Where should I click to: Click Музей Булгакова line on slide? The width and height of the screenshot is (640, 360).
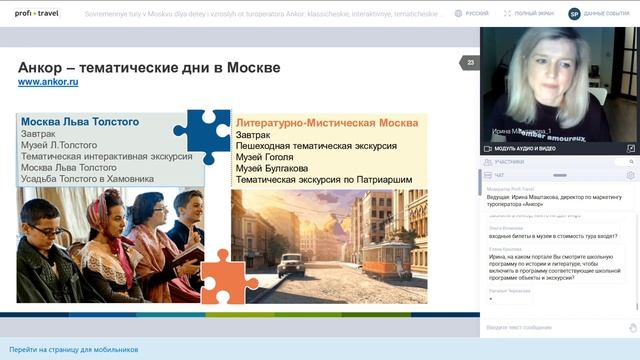point(272,168)
